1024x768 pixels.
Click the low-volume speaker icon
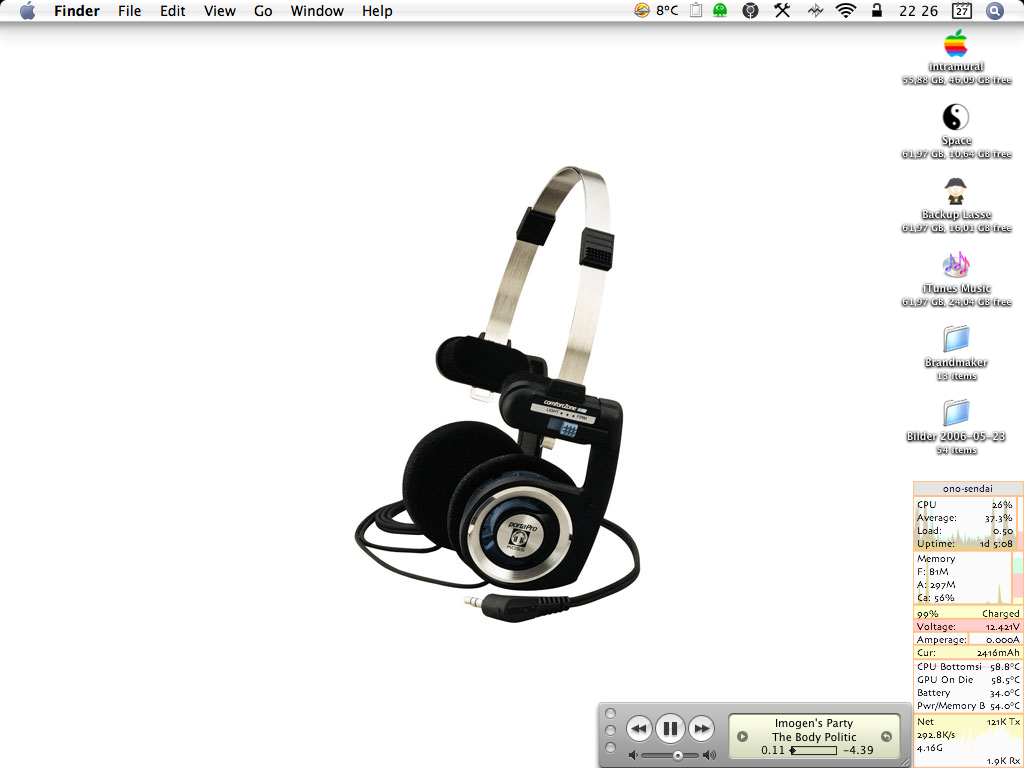point(632,756)
